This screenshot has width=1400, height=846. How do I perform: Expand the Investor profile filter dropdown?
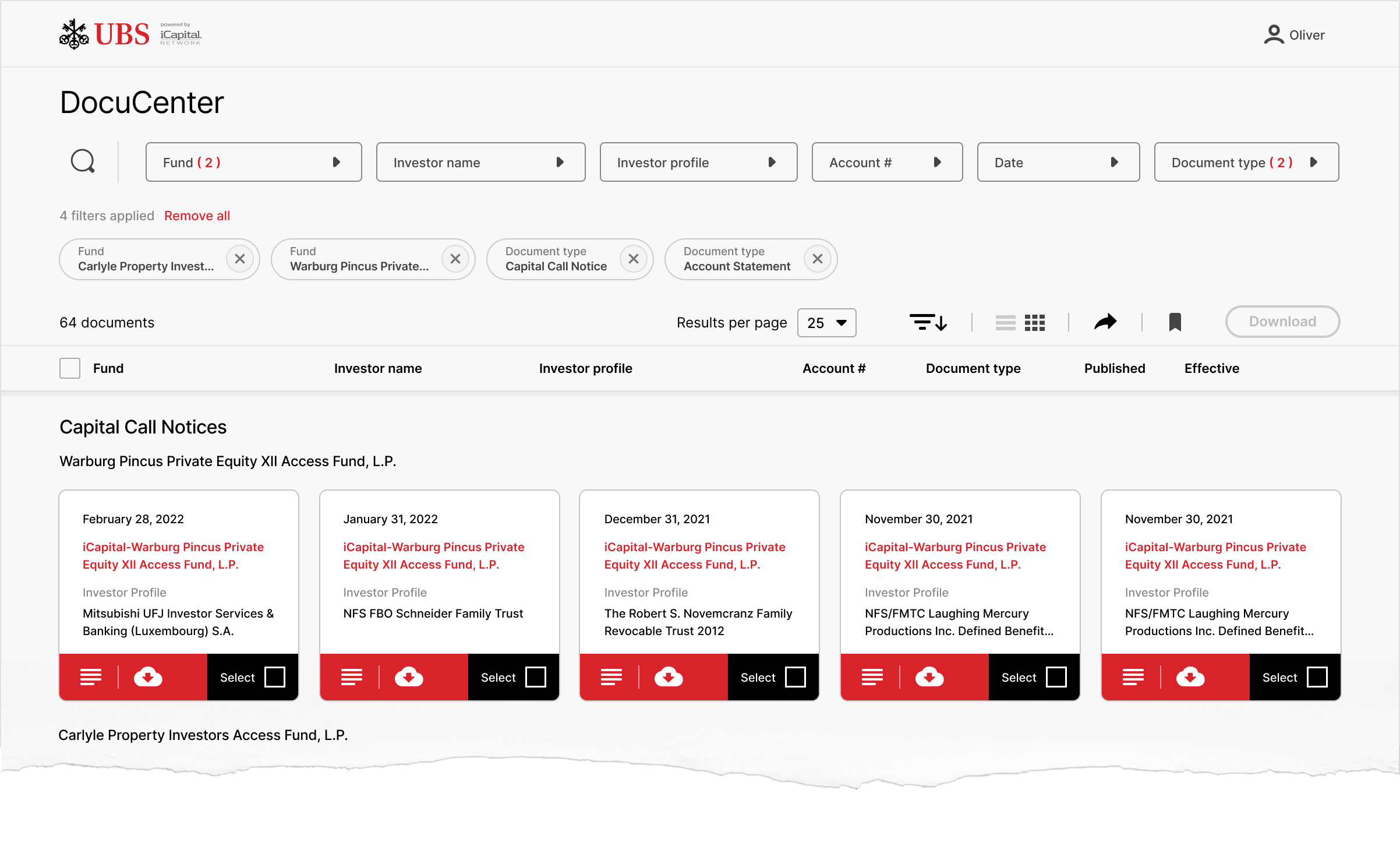tap(699, 162)
